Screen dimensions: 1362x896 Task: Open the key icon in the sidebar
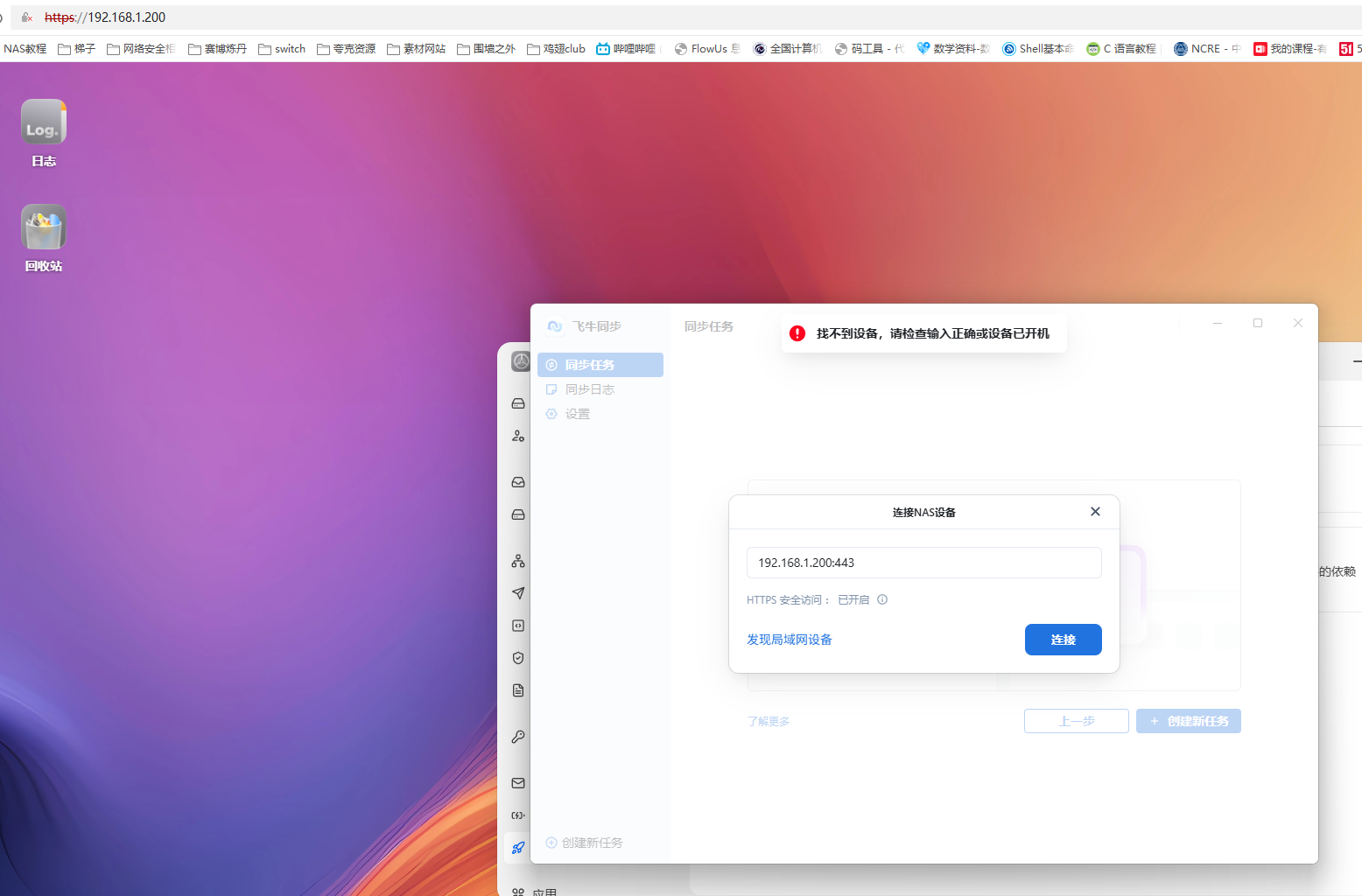click(x=518, y=737)
